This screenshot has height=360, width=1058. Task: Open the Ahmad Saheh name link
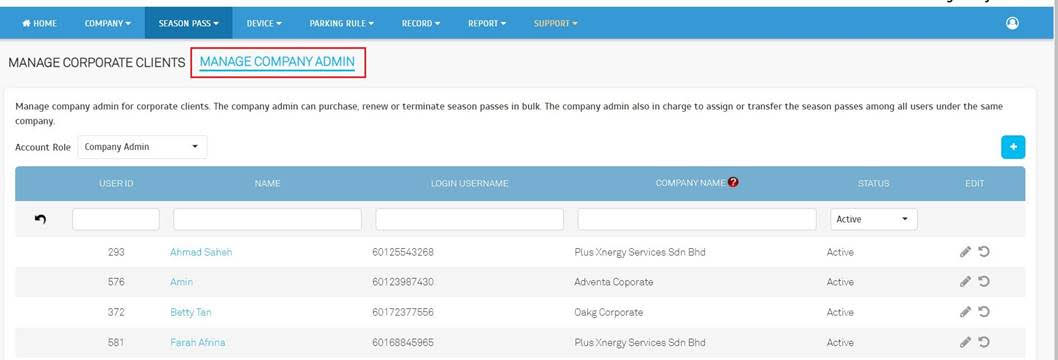pyautogui.click(x=201, y=252)
